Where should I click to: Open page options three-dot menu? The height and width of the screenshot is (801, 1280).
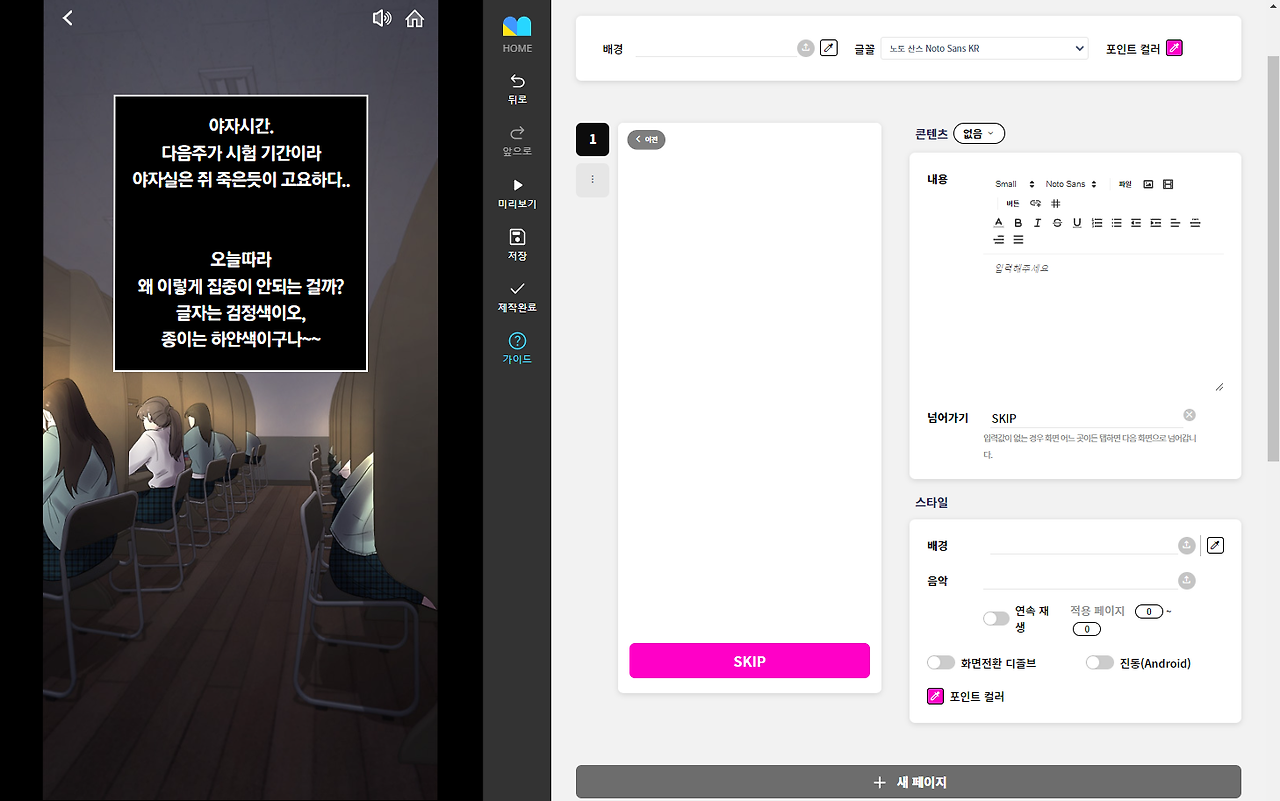point(592,180)
